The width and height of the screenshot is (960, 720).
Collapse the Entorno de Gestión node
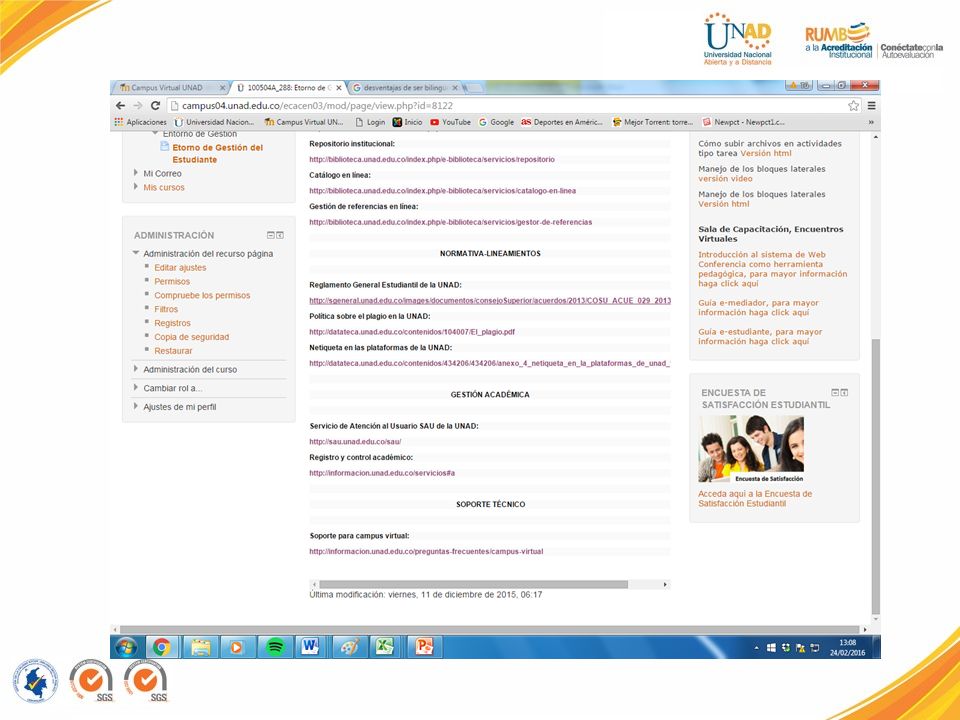[x=155, y=133]
